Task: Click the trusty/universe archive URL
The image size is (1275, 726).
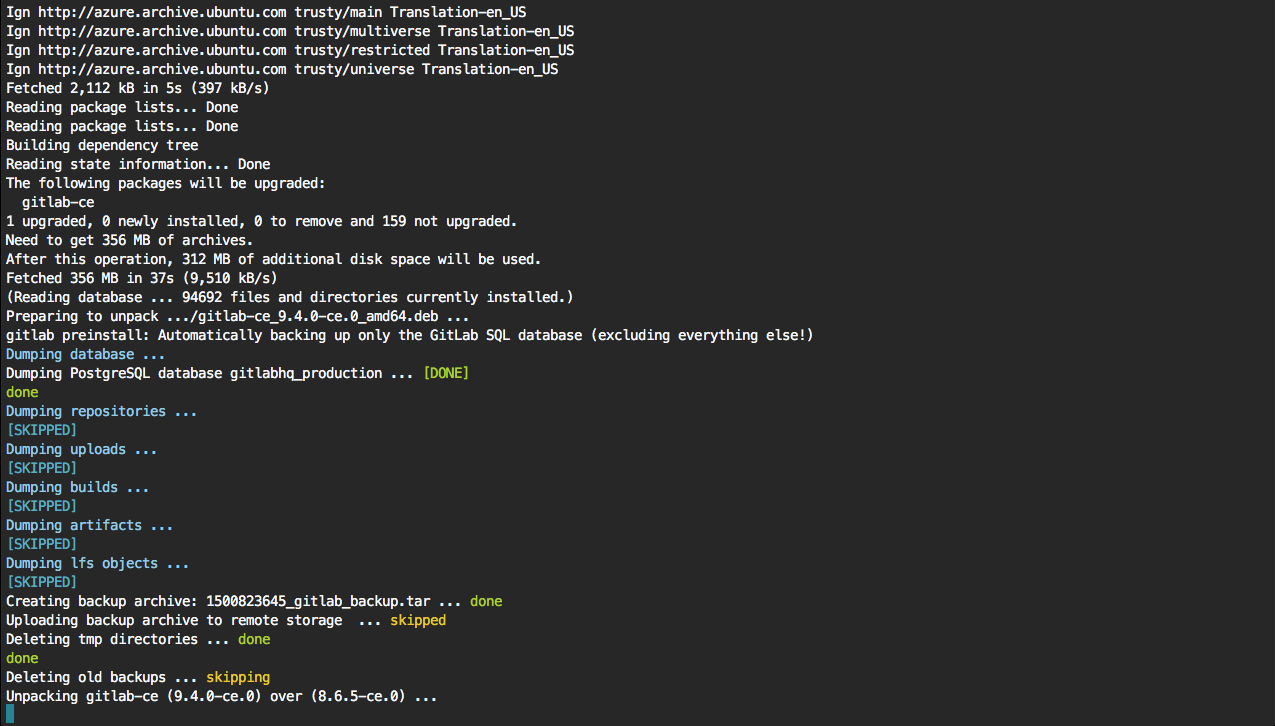Action: tap(162, 69)
